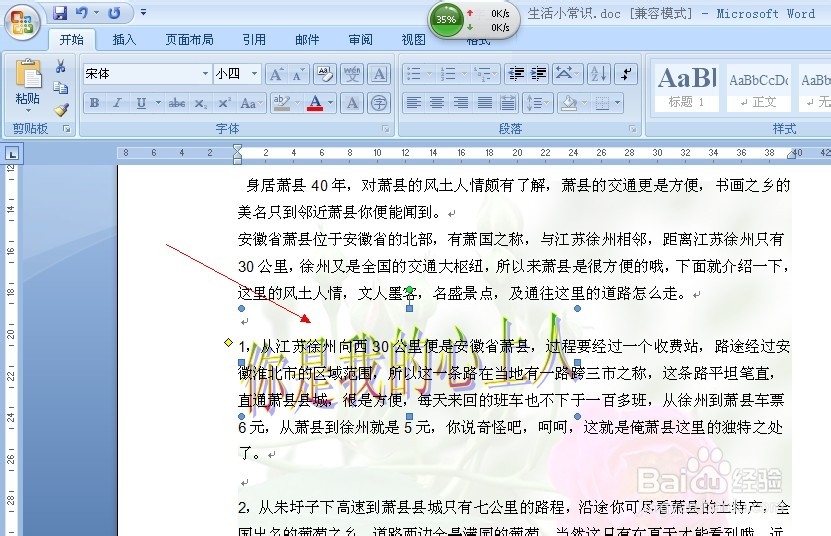This screenshot has width=831, height=536.
Task: Insert an enclosed character
Action: 378,103
